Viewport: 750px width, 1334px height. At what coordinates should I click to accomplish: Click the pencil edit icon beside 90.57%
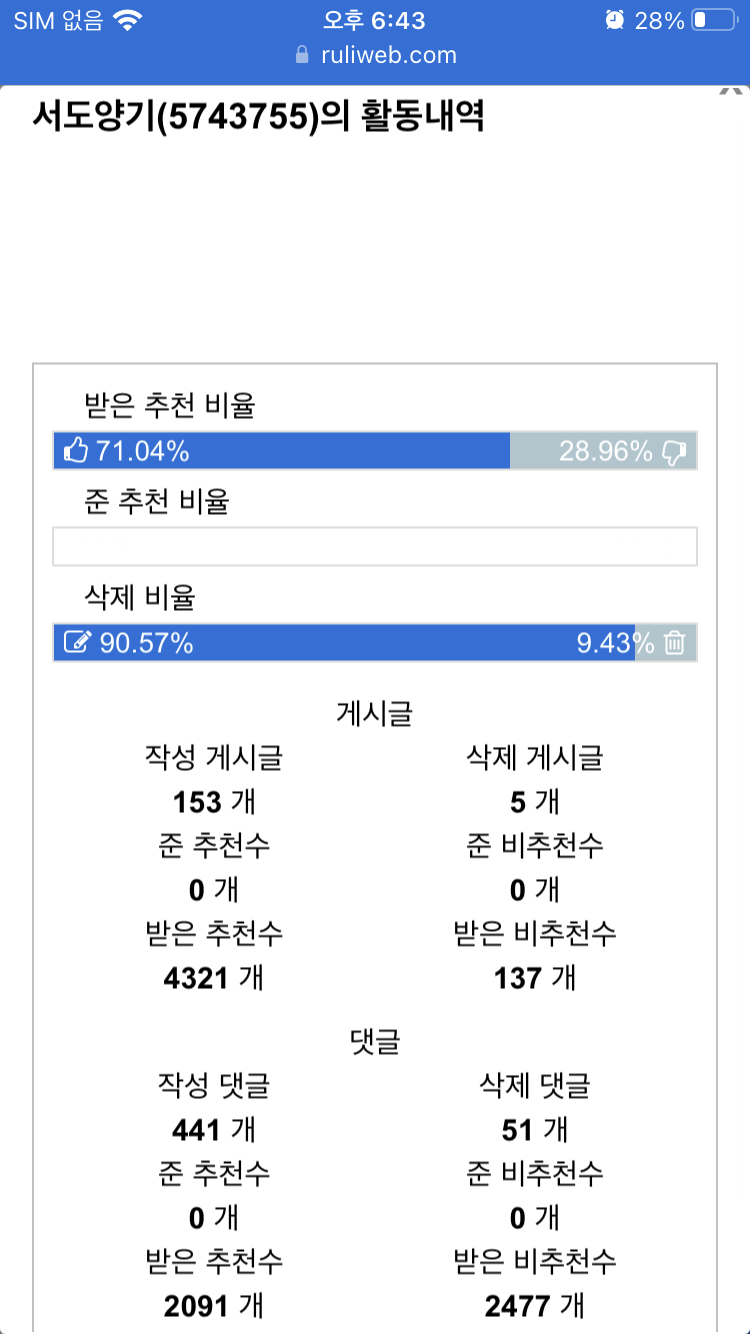76,643
